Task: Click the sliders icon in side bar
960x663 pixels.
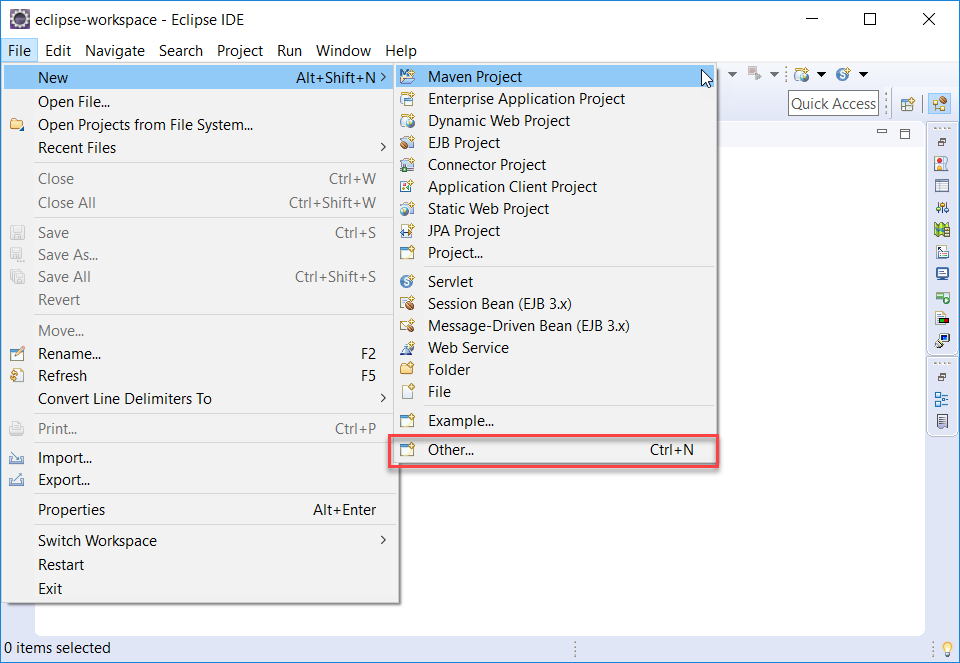Action: pos(942,208)
